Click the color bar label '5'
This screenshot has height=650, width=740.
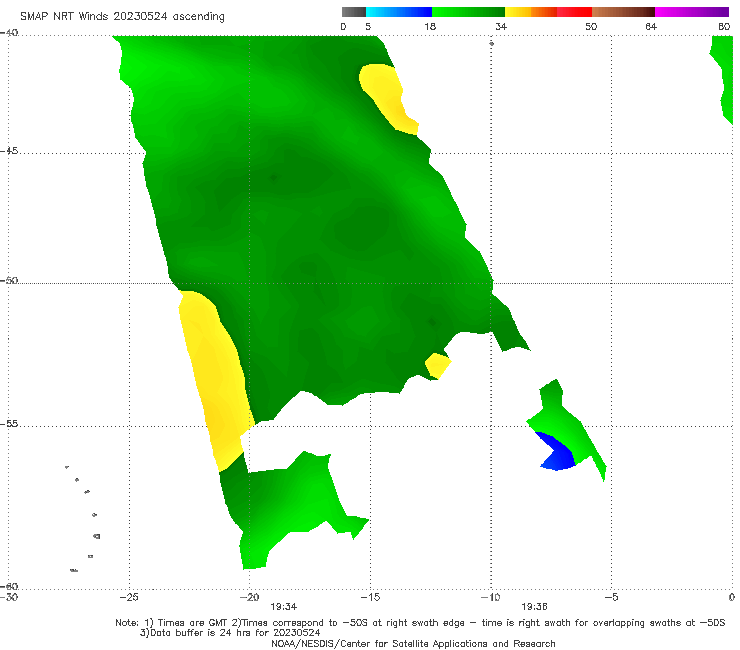pyautogui.click(x=368, y=26)
